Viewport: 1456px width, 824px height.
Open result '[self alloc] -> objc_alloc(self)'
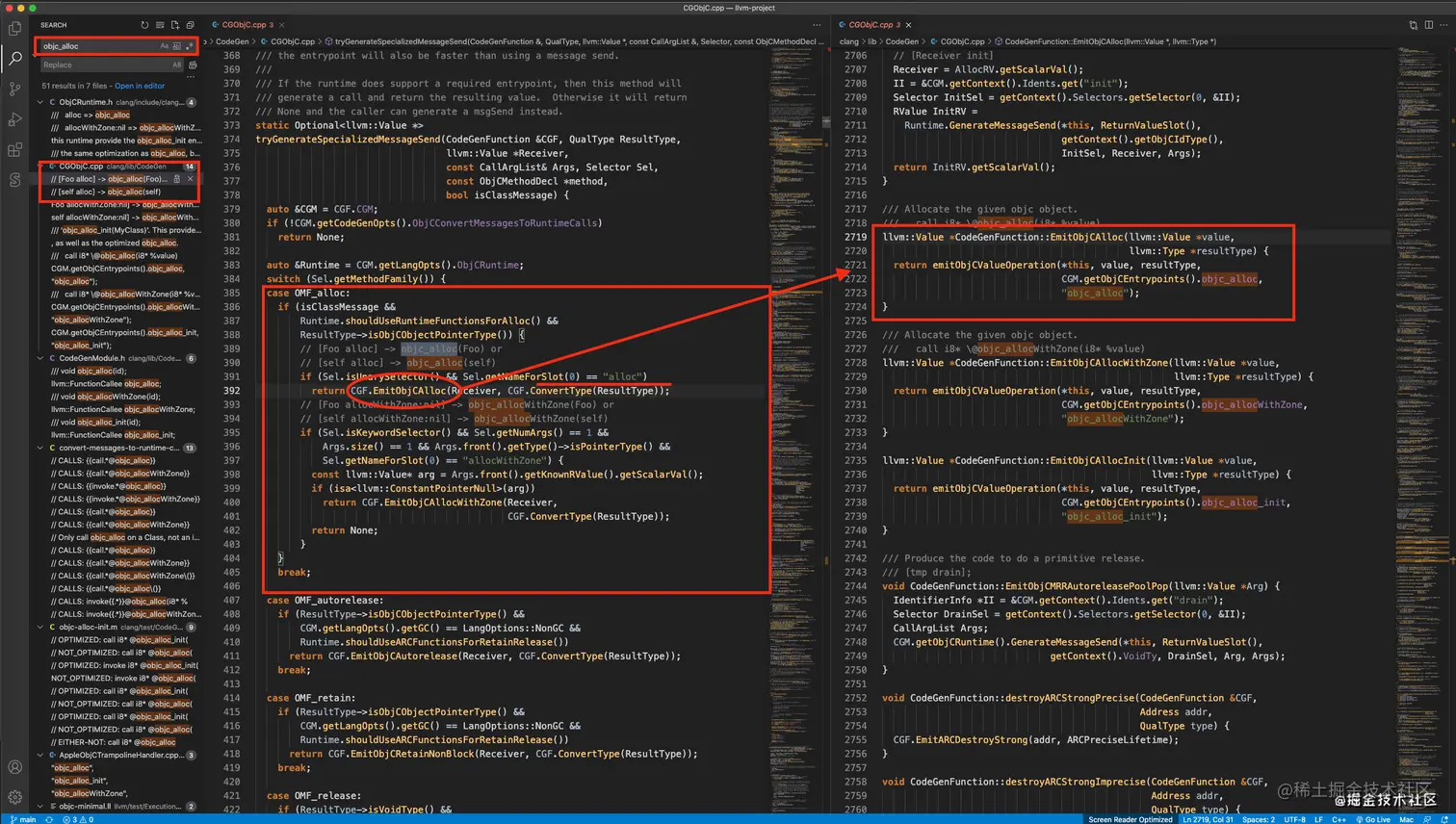(x=106, y=192)
